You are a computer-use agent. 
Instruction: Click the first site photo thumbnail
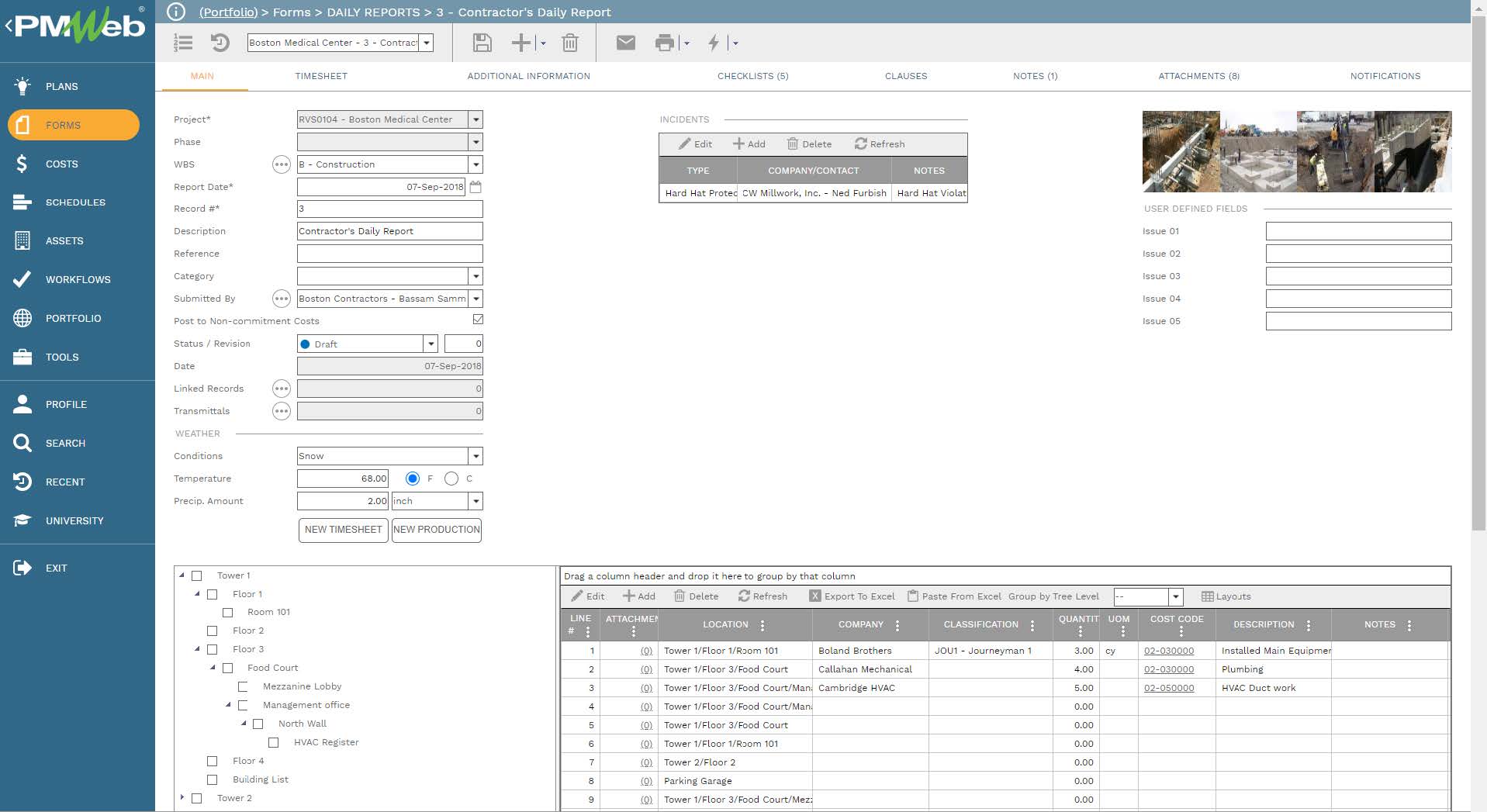click(1181, 151)
